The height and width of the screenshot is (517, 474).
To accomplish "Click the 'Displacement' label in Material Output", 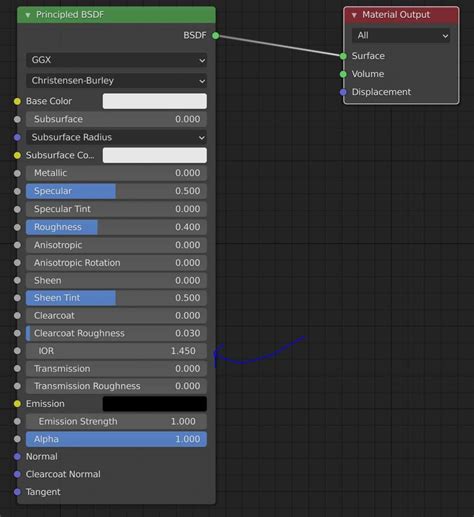I will click(381, 92).
